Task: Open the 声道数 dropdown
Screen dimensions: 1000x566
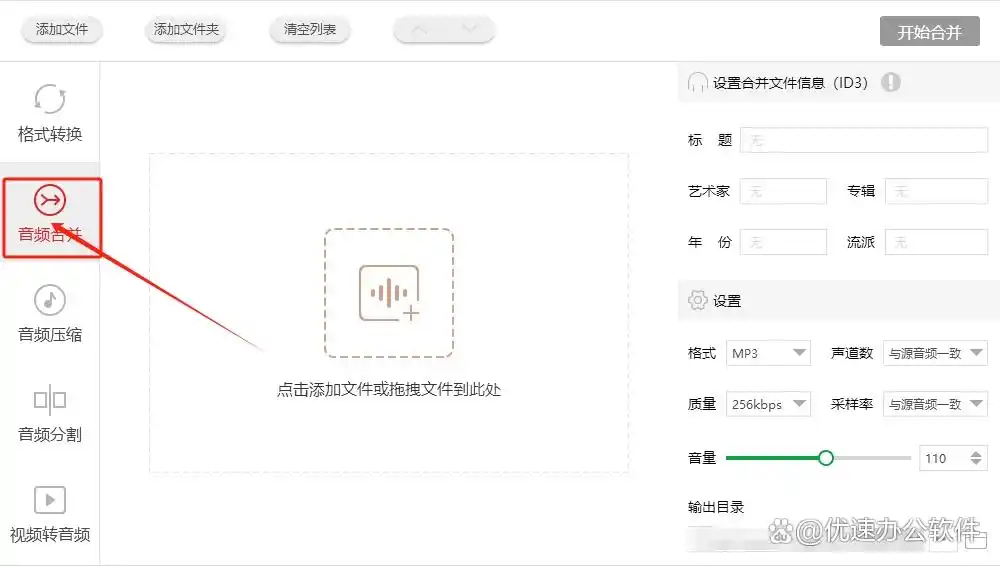Action: coord(935,353)
